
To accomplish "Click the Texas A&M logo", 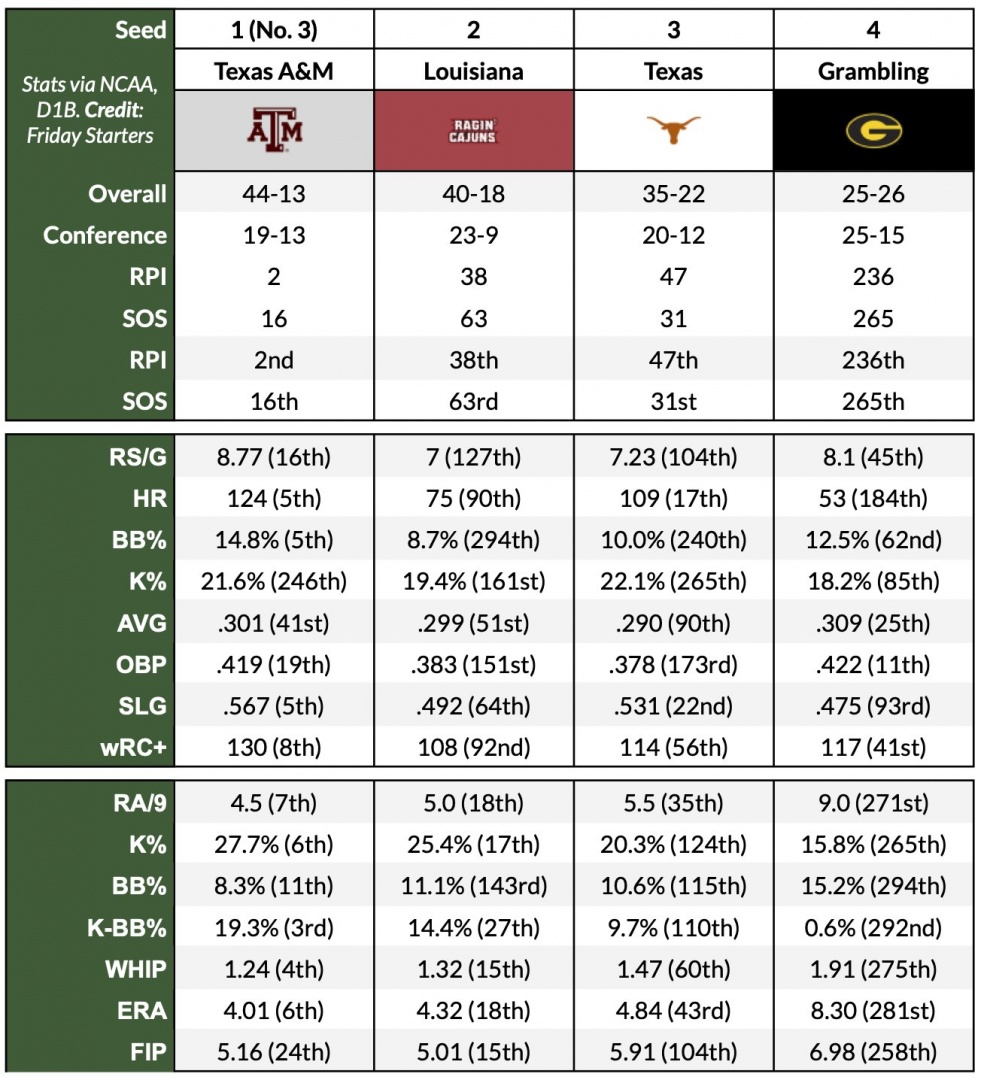I will (x=274, y=130).
